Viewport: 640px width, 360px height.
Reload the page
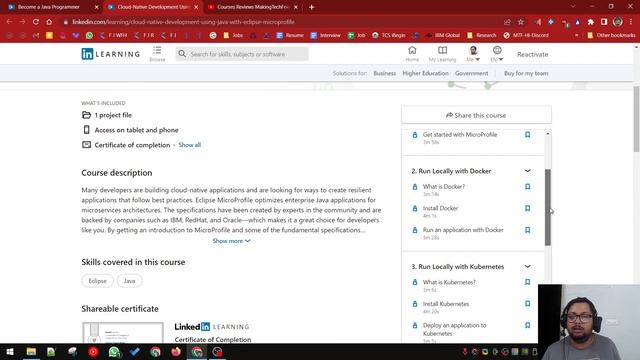36,22
